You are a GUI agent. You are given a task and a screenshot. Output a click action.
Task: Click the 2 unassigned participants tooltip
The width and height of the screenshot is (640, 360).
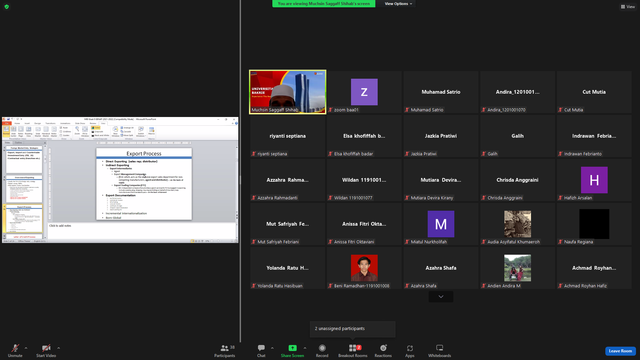click(x=353, y=329)
